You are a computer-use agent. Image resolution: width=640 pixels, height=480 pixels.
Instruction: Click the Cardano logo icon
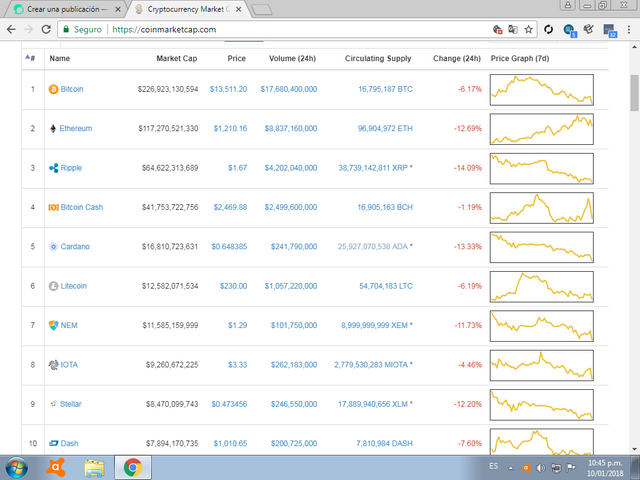[x=53, y=247]
